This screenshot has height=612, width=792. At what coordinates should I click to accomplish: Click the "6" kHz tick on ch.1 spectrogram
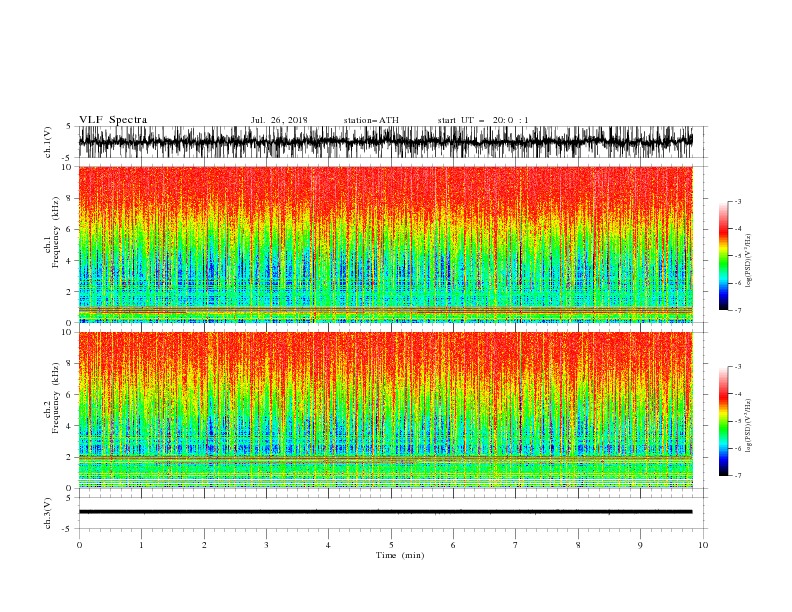pyautogui.click(x=69, y=230)
